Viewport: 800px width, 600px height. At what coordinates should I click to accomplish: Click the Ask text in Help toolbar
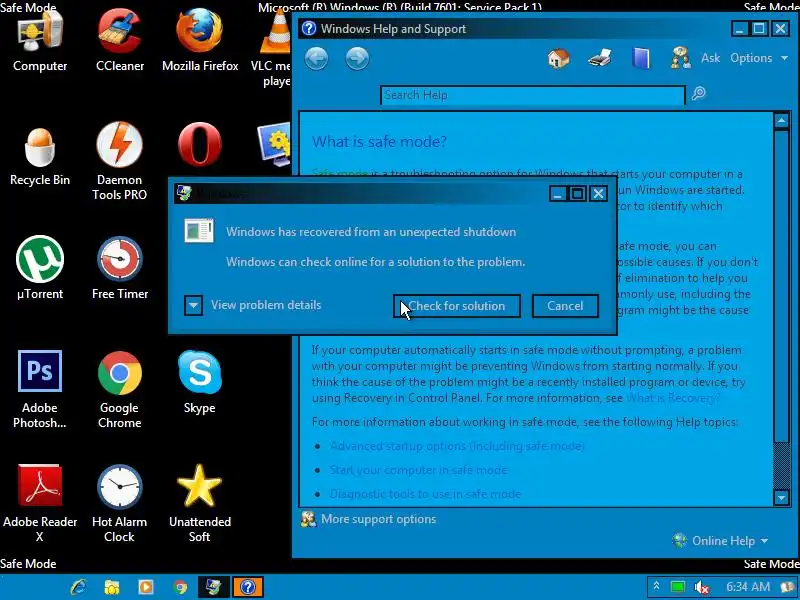710,58
